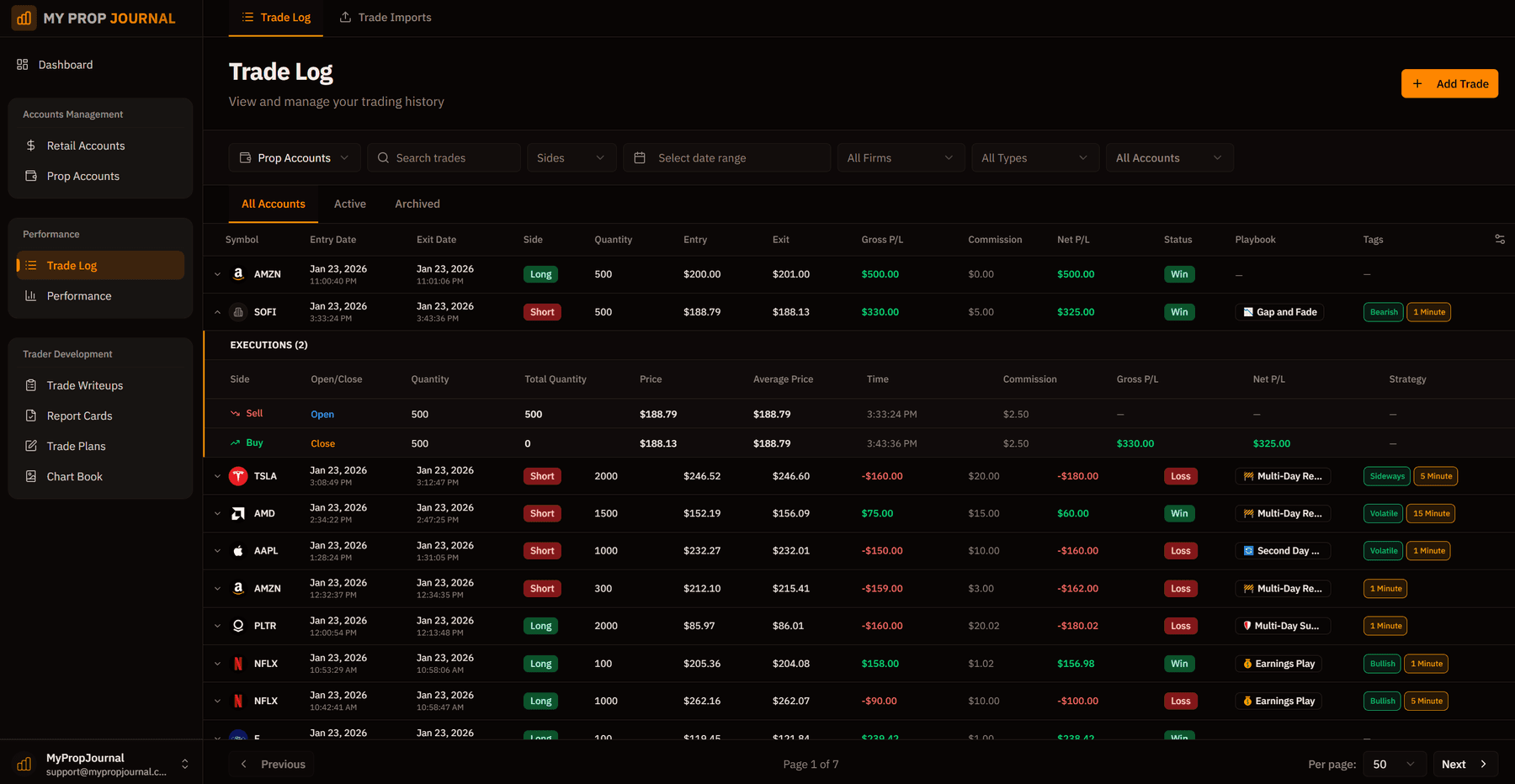Expand the SOFI trade executions row
1515x784 pixels.
coord(217,311)
